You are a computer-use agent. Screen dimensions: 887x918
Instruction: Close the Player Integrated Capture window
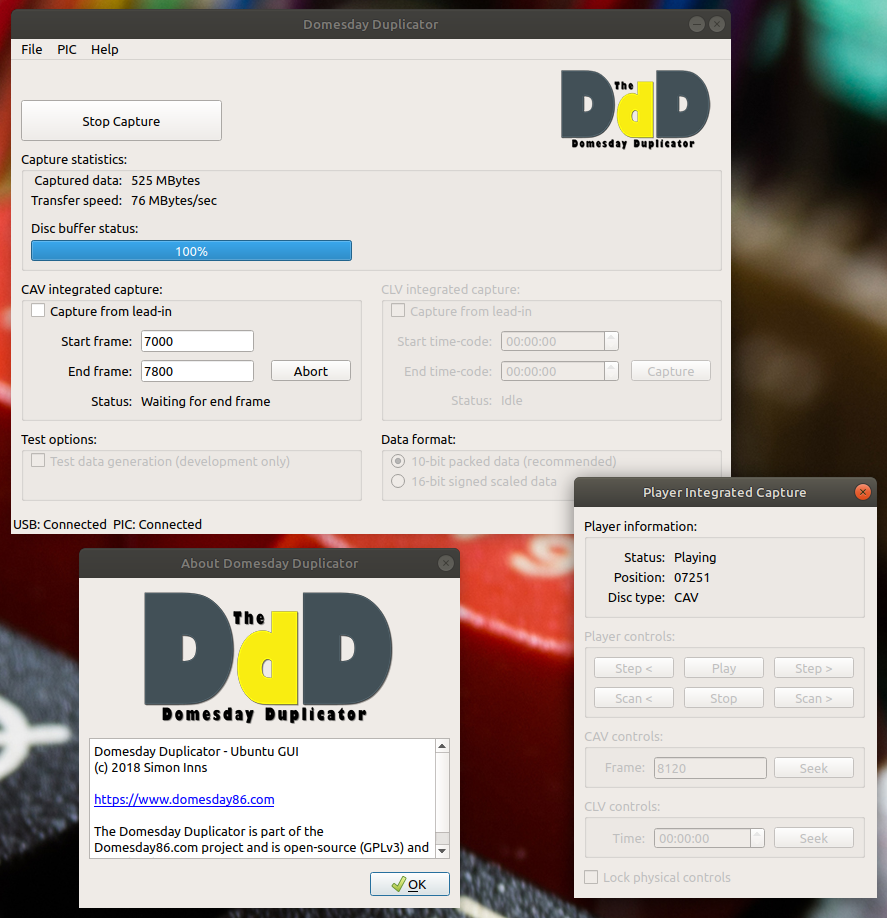862,492
